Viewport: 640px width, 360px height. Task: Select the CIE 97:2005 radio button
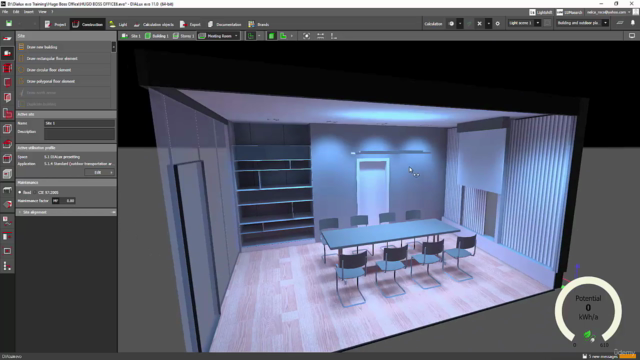point(35,192)
